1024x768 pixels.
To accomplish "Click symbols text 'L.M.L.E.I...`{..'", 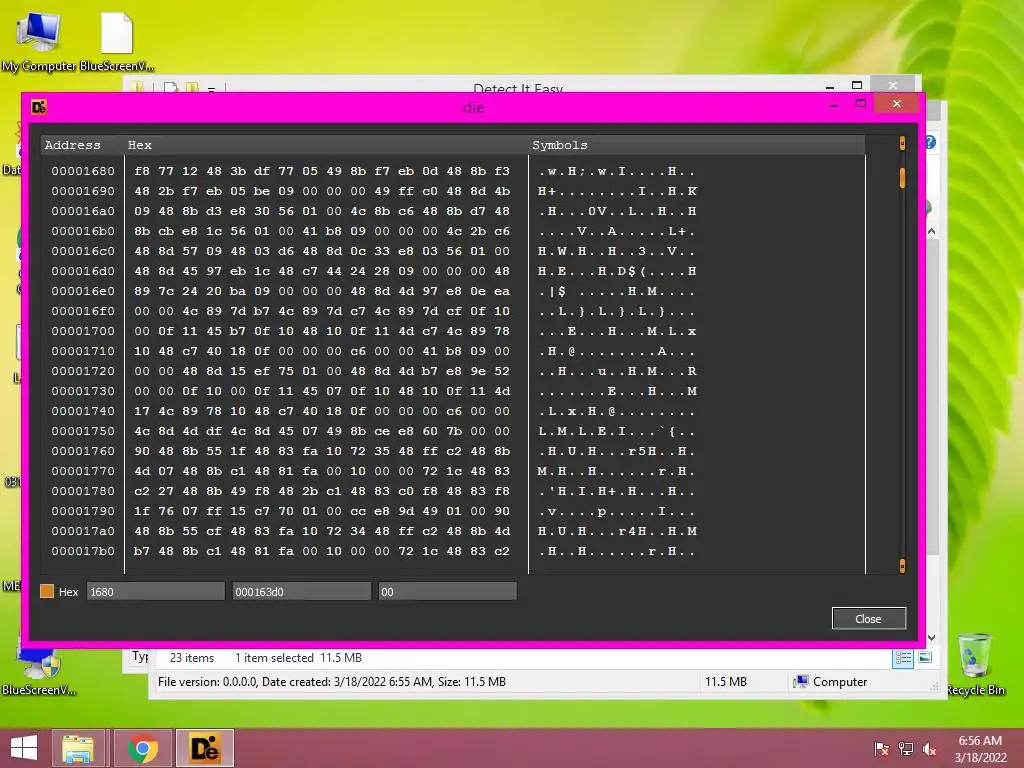I will coord(617,431).
